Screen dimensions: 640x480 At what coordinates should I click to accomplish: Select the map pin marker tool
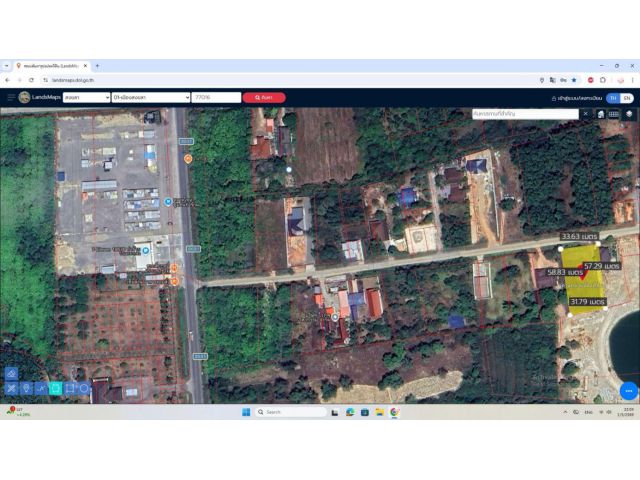pos(26,388)
